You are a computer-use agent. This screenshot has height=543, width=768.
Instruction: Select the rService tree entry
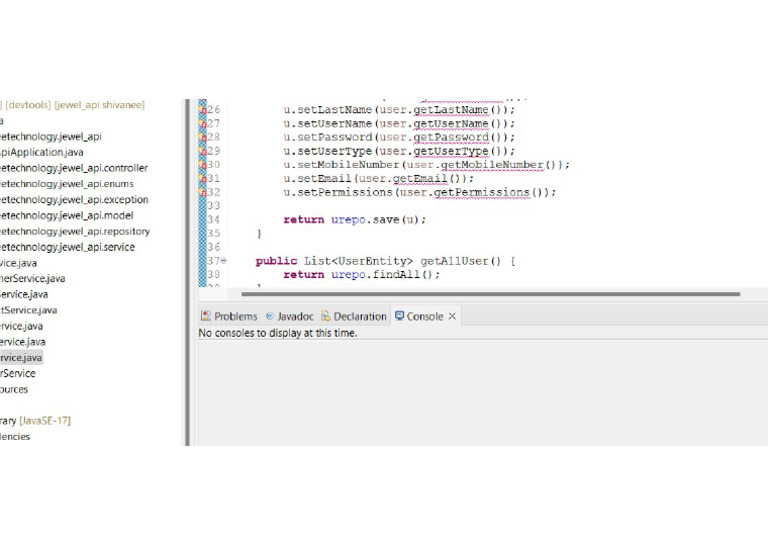pyautogui.click(x=18, y=374)
